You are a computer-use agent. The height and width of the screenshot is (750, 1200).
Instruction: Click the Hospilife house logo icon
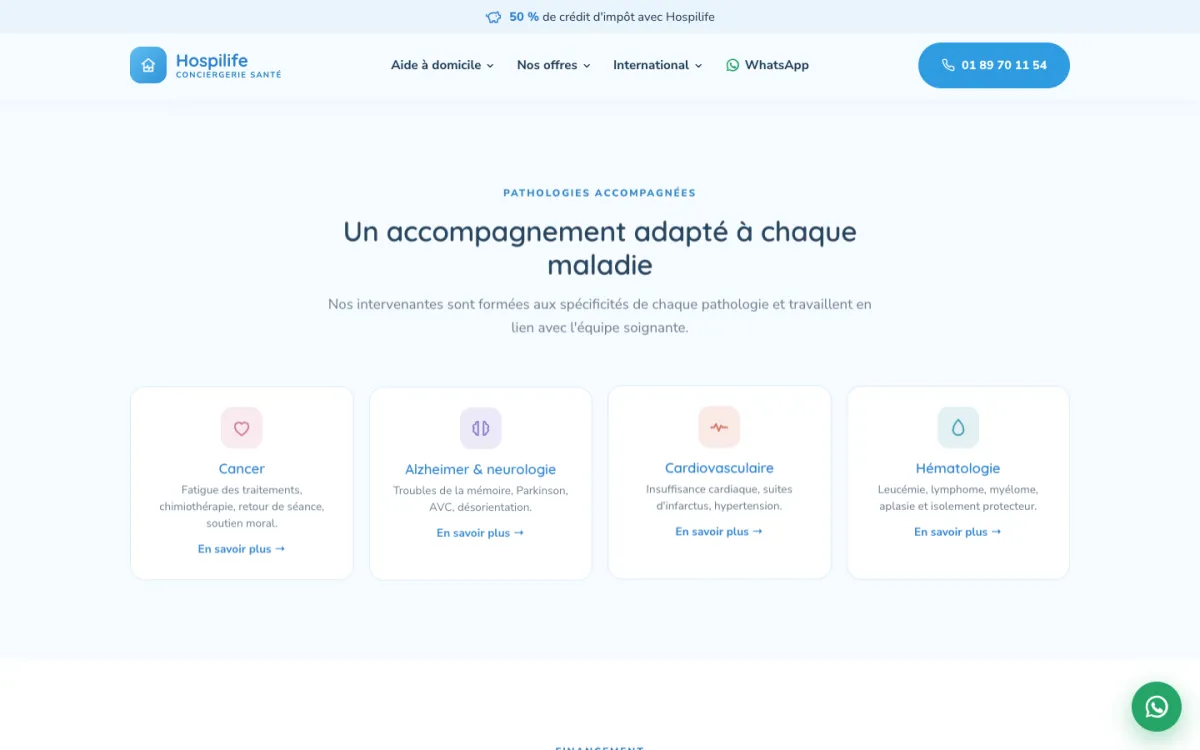tap(148, 65)
